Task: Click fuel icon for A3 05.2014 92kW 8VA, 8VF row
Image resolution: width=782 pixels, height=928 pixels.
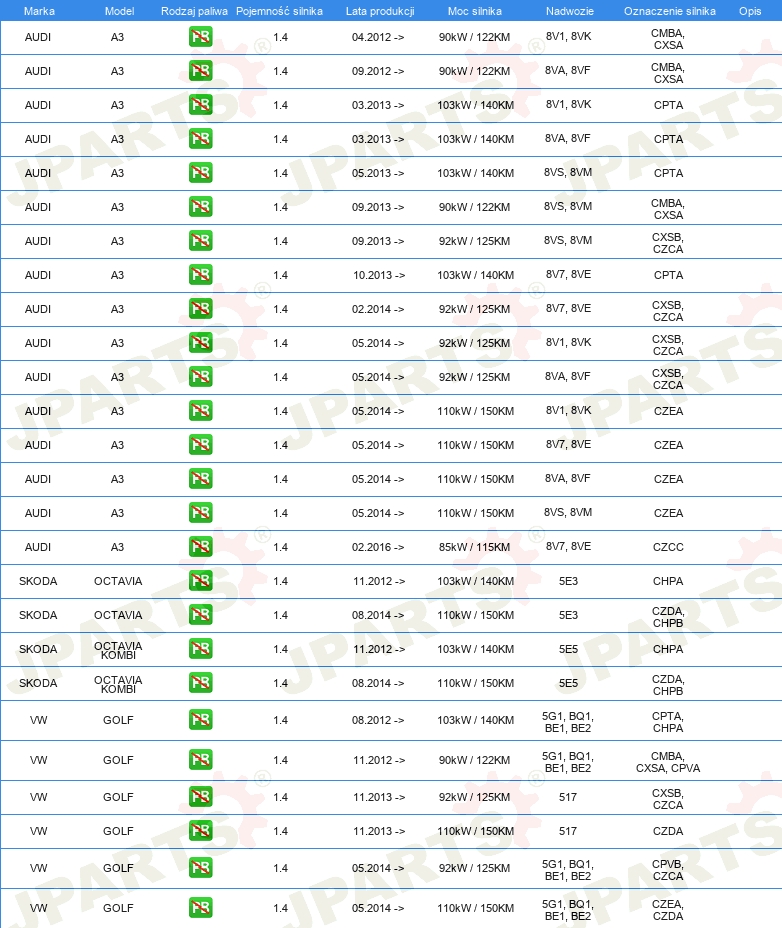Action: point(201,377)
